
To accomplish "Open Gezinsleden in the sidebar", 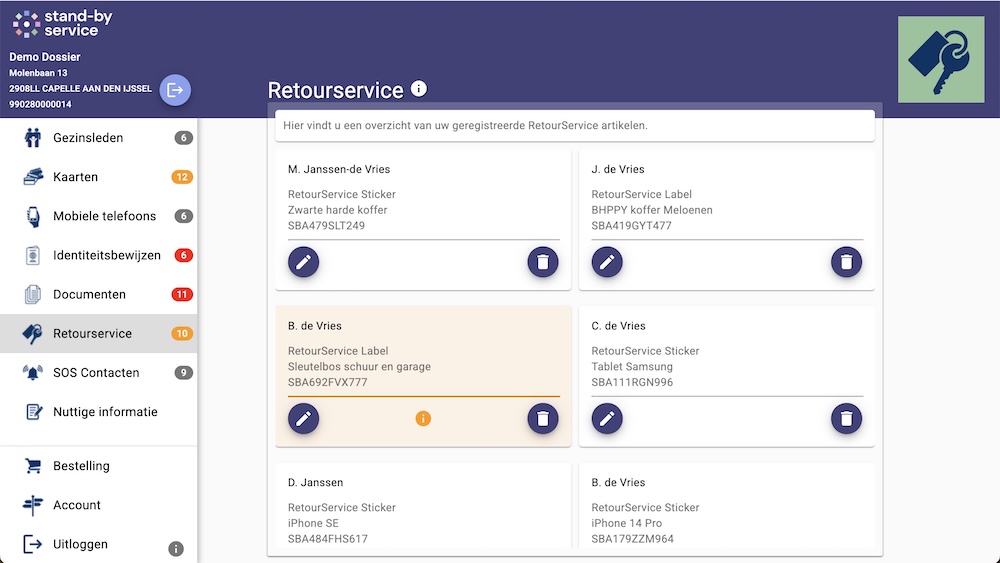I will pyautogui.click(x=99, y=138).
